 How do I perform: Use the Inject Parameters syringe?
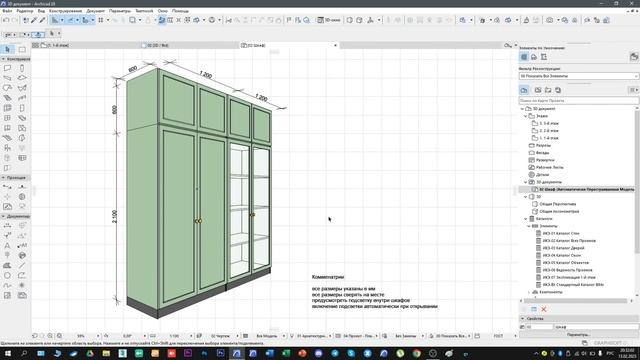pos(42,20)
